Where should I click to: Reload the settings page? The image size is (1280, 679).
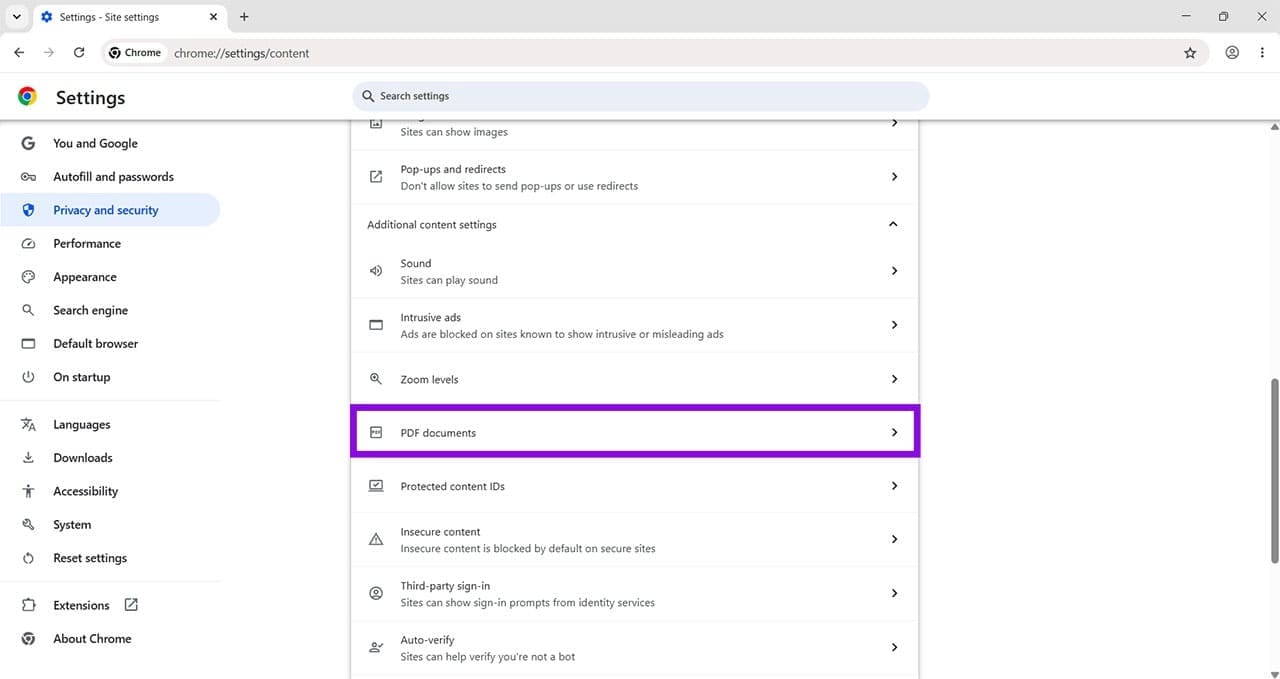point(79,53)
